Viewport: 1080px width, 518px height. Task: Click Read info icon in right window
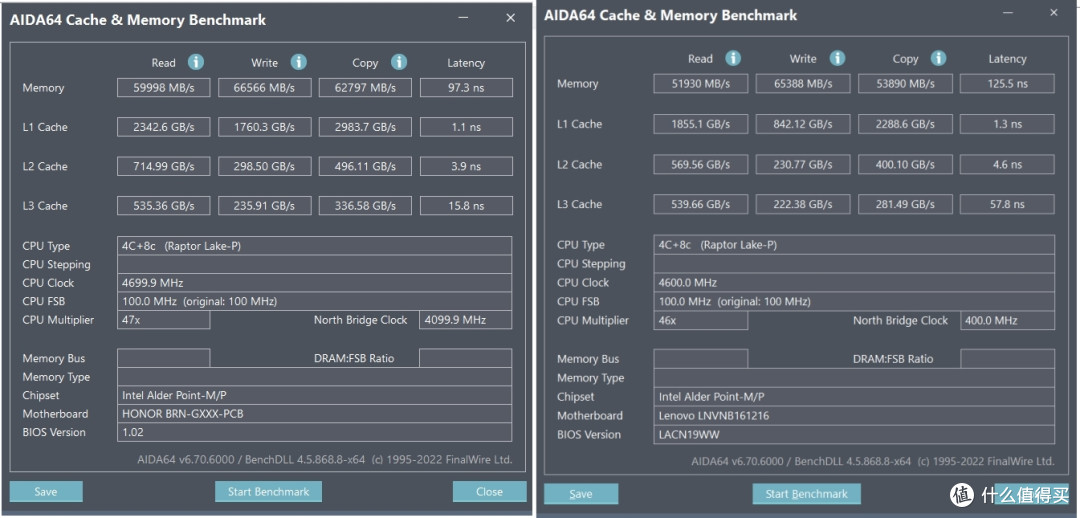pyautogui.click(x=734, y=59)
